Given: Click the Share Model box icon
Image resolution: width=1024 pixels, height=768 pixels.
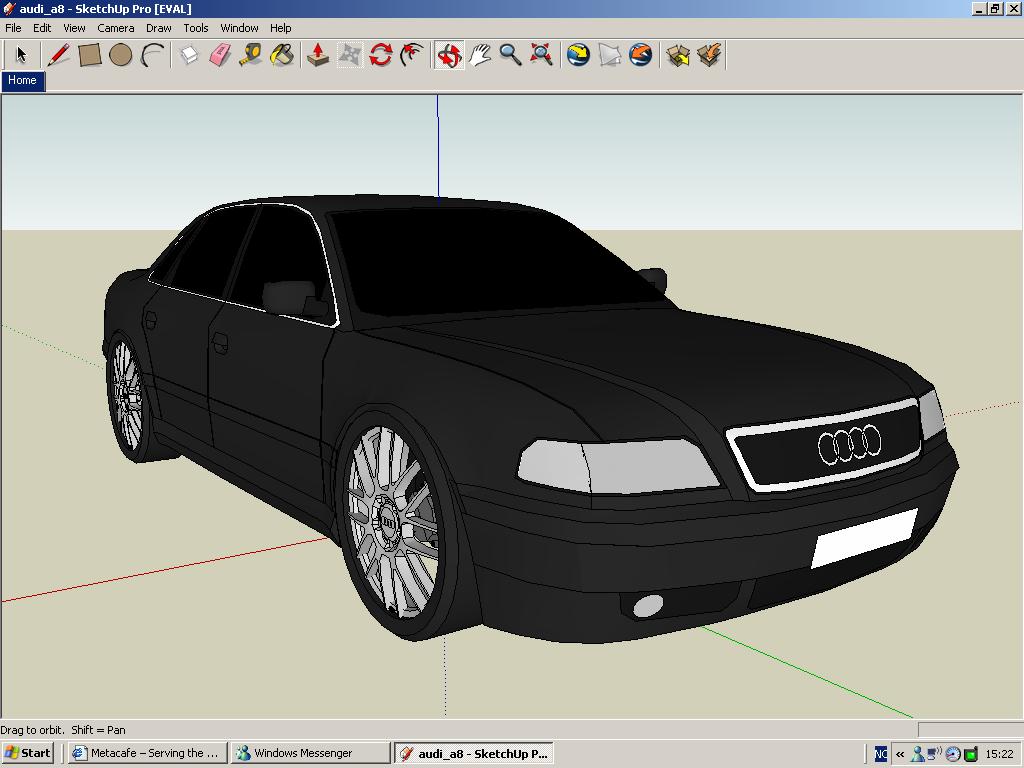Looking at the screenshot, I should 709,55.
